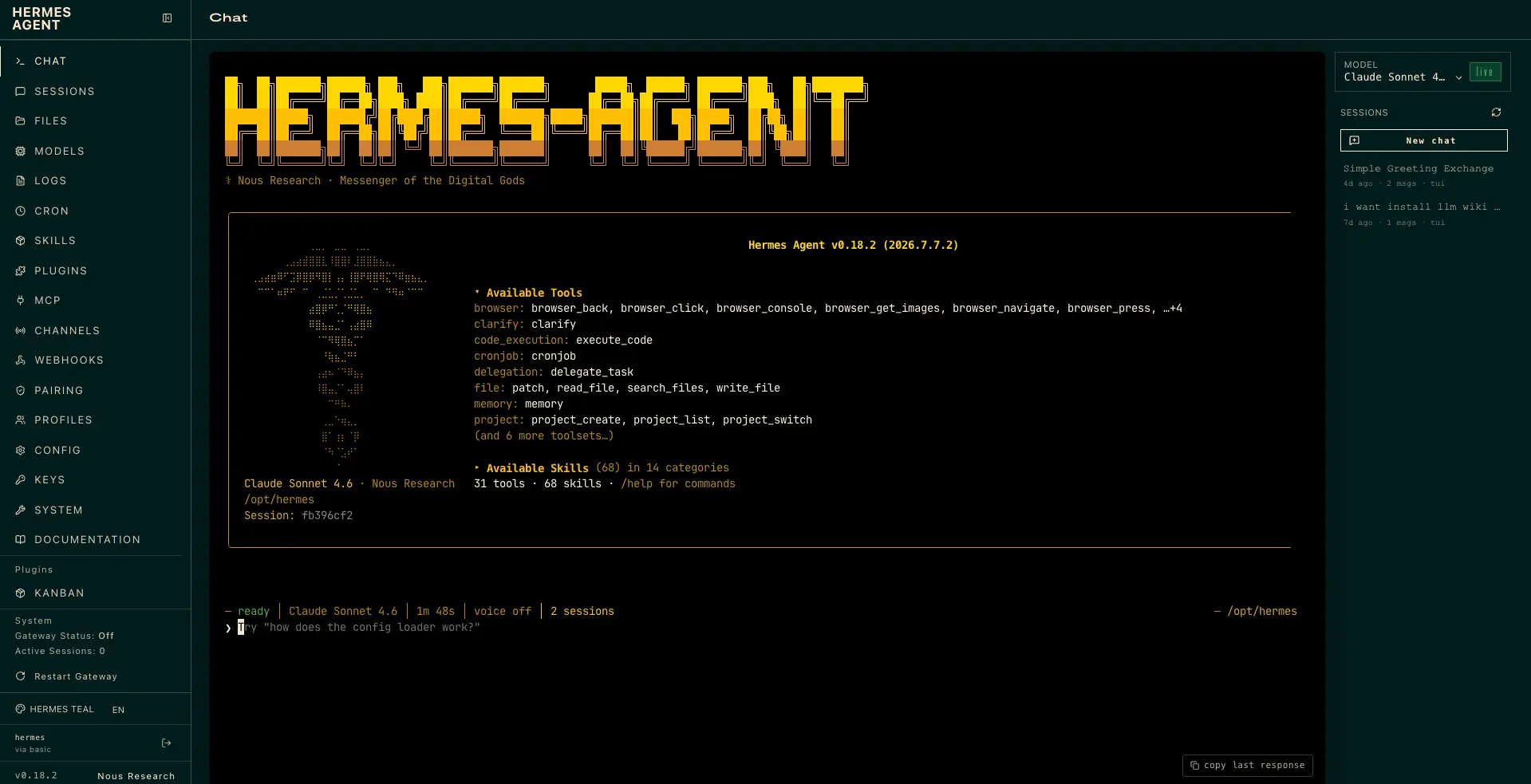Click the '1m 48s' timer in status bar

pyautogui.click(x=436, y=611)
